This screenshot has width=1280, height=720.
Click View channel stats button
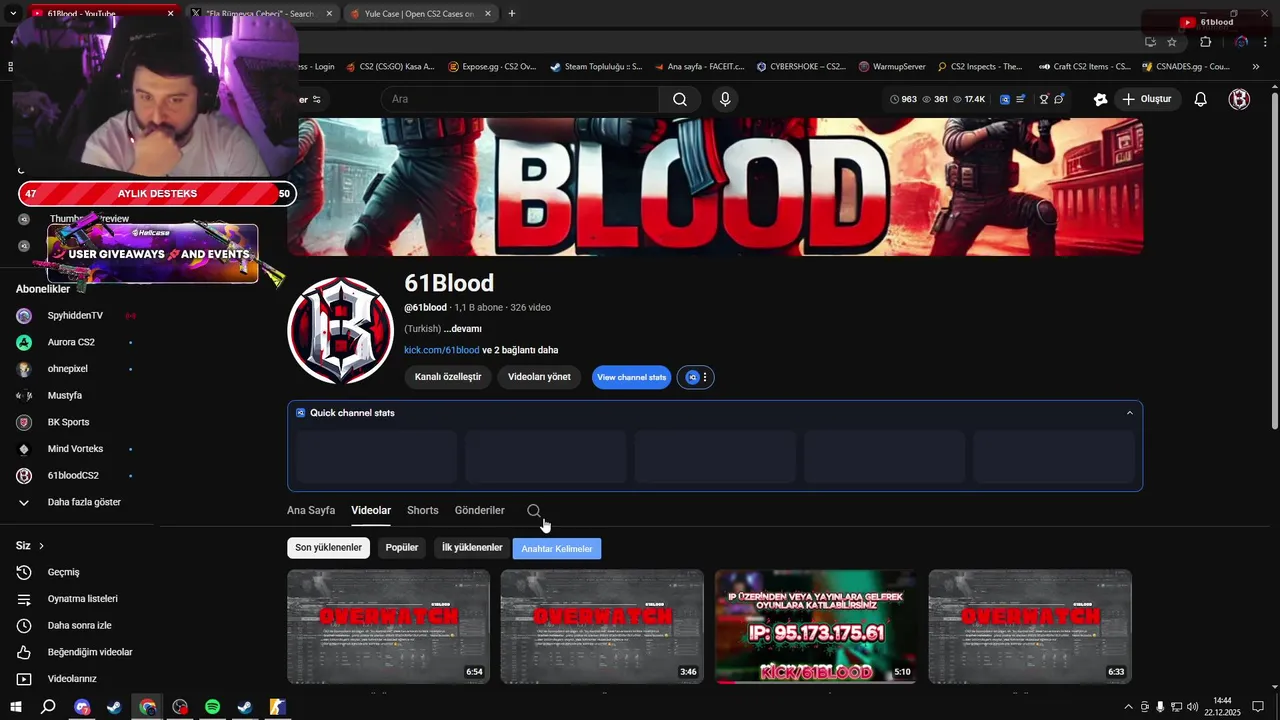[x=631, y=377]
